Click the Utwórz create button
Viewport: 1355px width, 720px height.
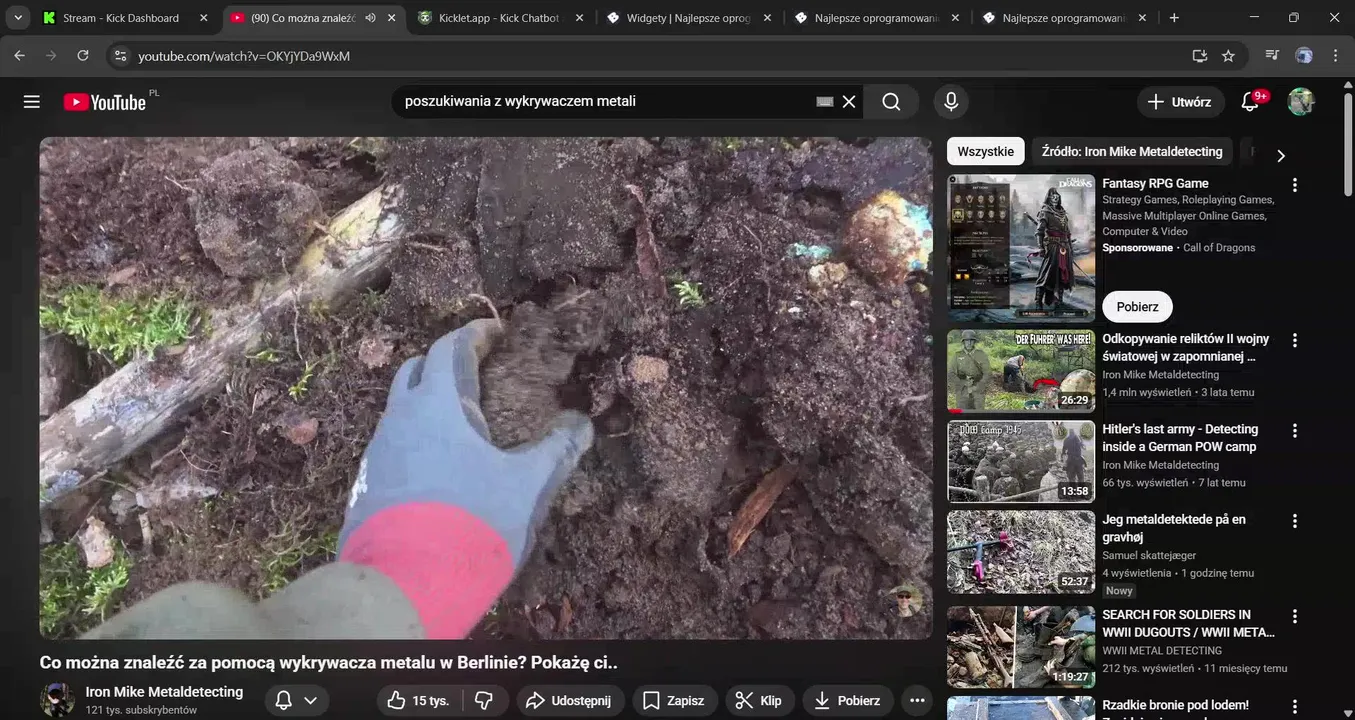1180,102
